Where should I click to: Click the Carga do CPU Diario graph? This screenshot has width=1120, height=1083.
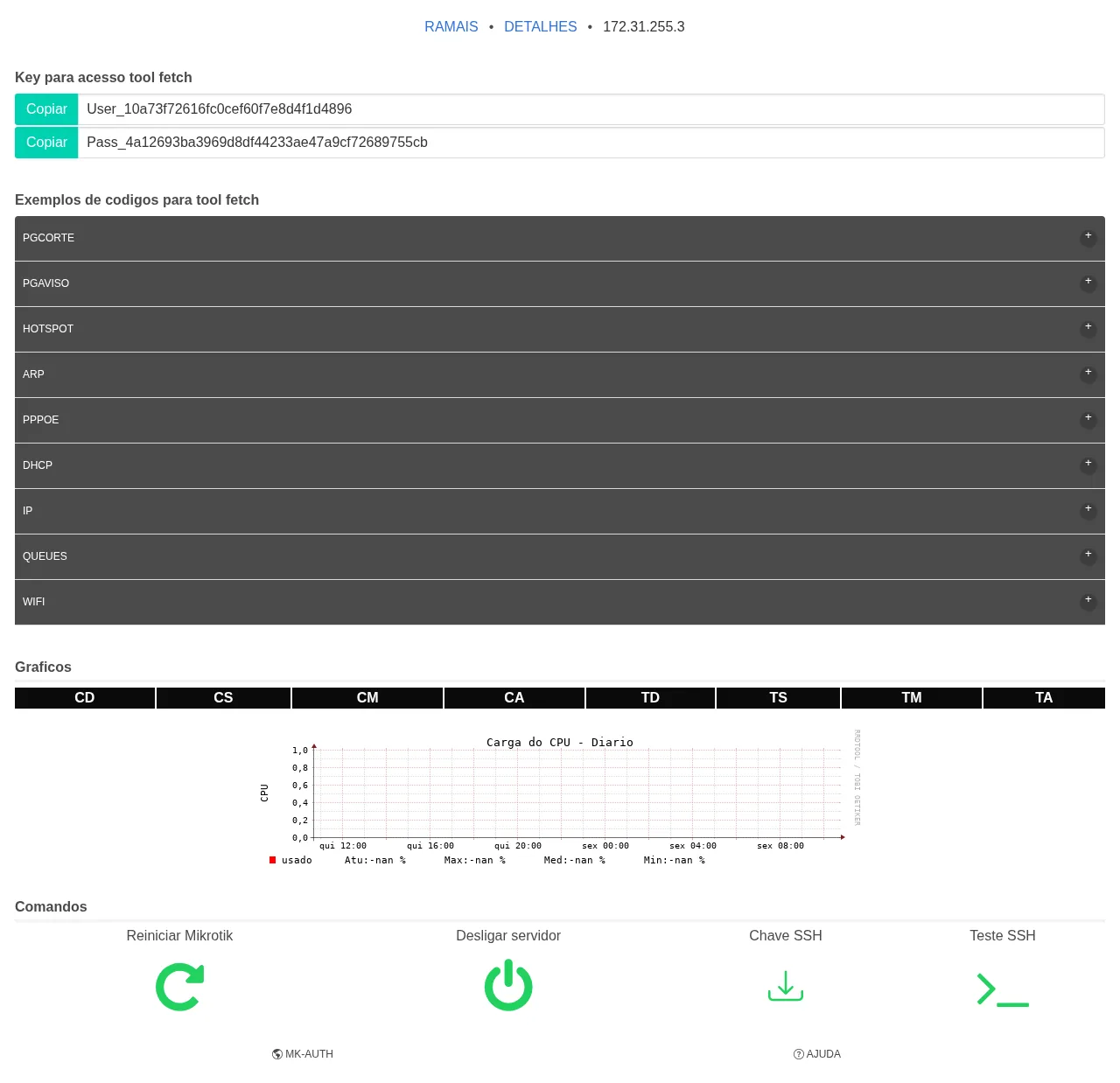(560, 798)
